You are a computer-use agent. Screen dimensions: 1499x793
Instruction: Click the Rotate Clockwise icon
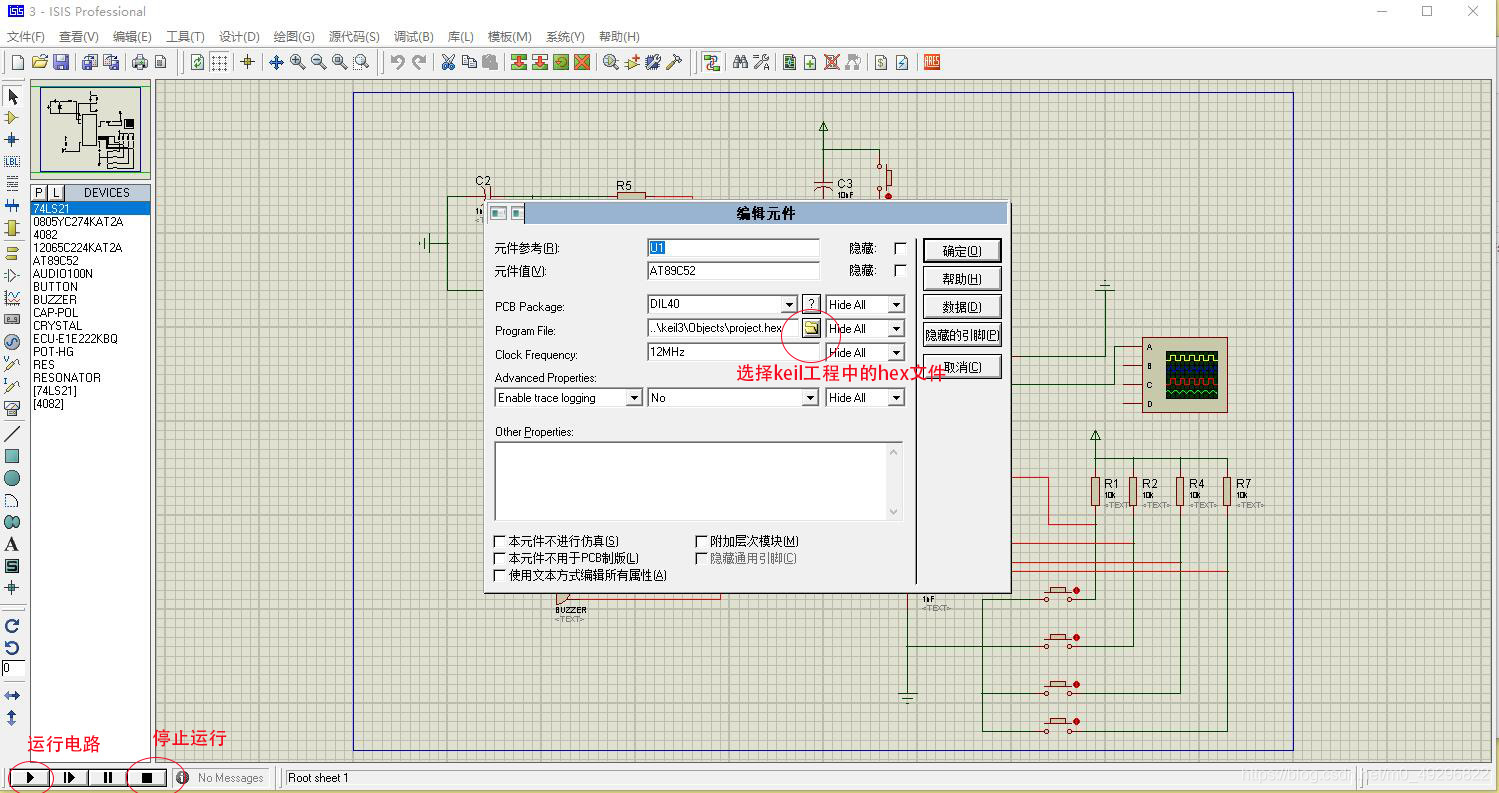click(x=12, y=626)
